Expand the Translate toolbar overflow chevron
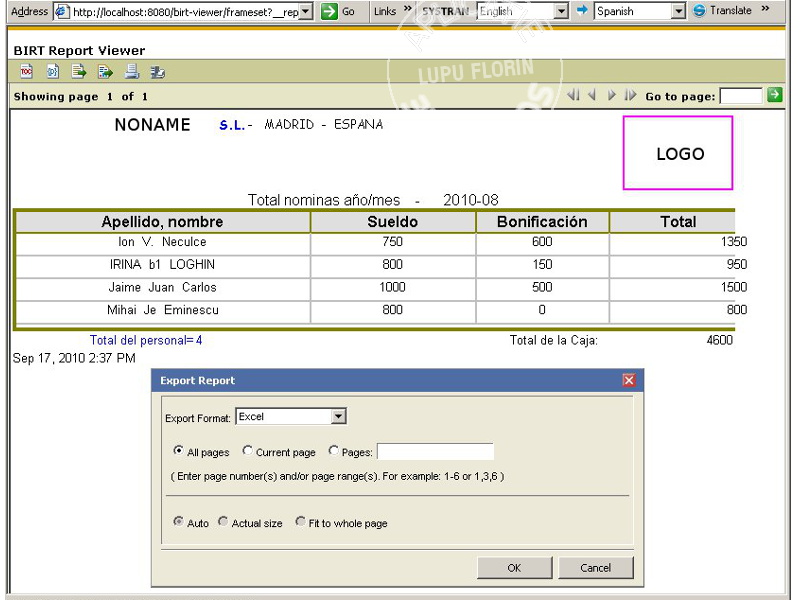This screenshot has height=600, width=800. 765,9
